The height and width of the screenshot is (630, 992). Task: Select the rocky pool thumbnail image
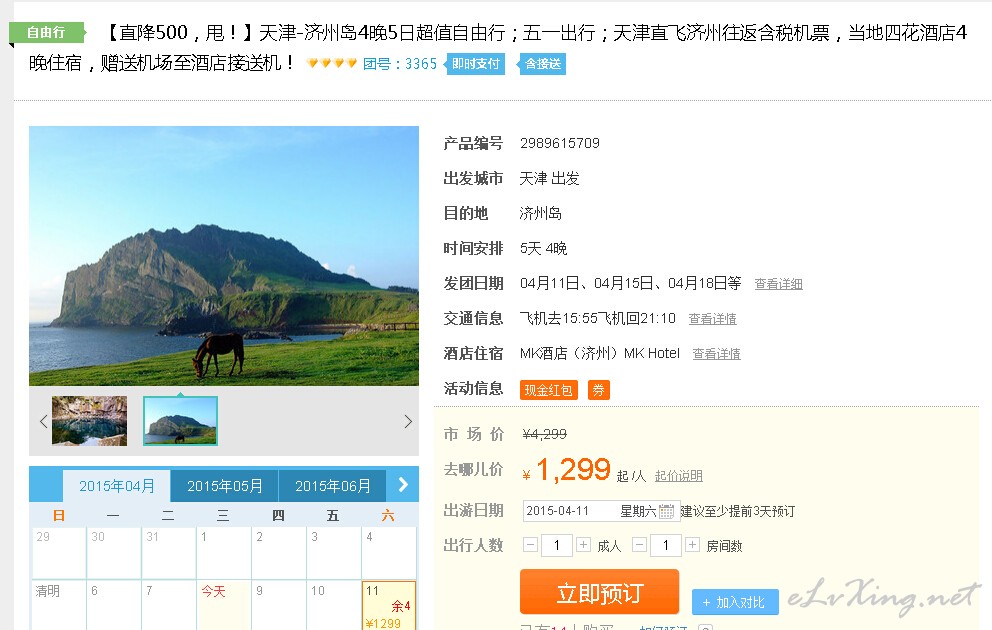tap(89, 421)
